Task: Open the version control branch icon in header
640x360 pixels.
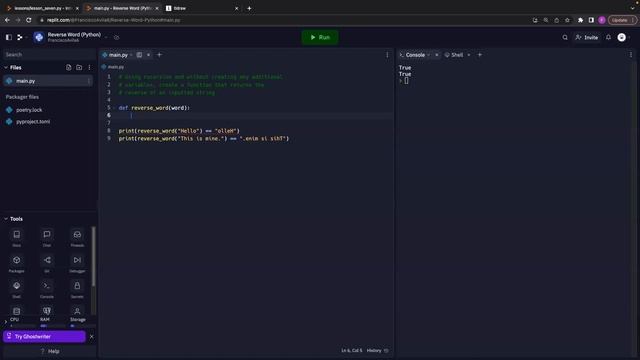Action: (20, 37)
